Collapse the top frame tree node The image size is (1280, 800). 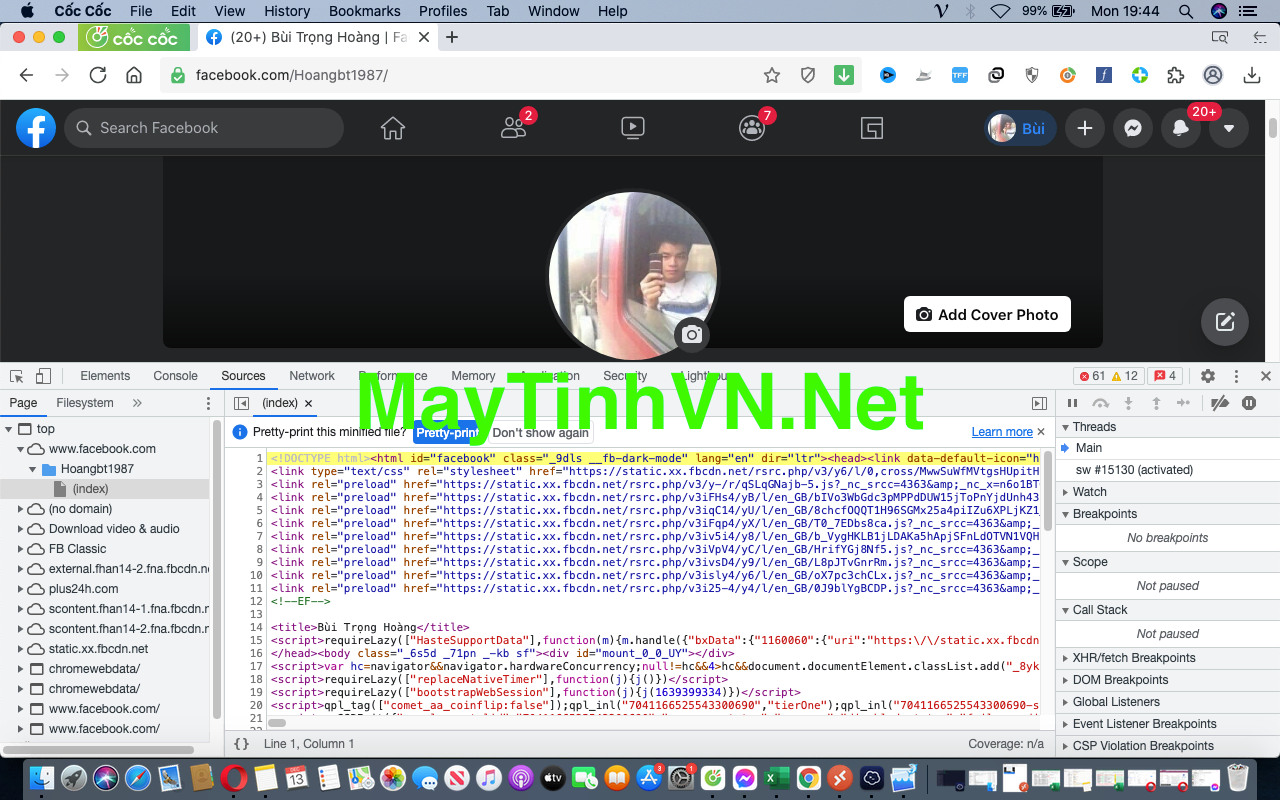pos(10,428)
